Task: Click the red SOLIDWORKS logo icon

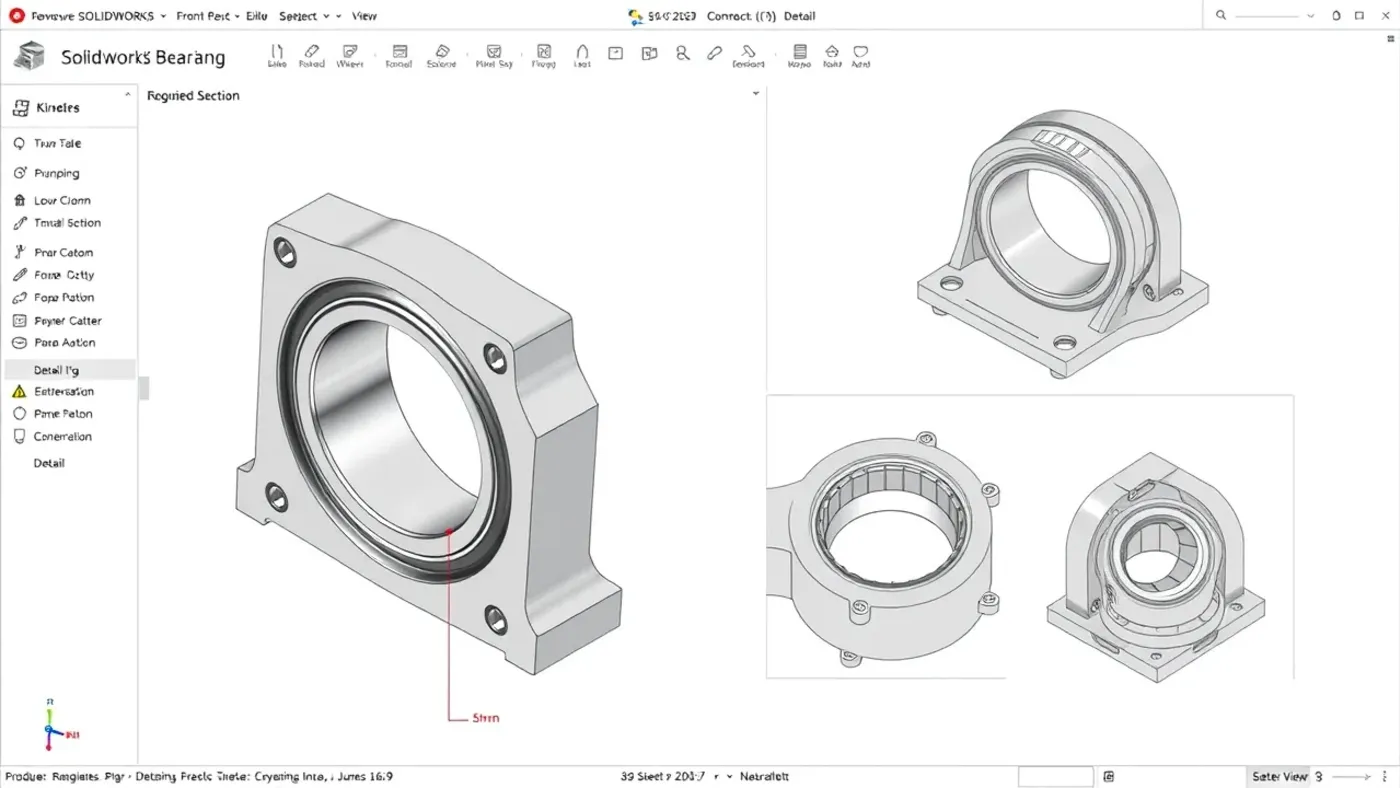Action: tap(16, 16)
